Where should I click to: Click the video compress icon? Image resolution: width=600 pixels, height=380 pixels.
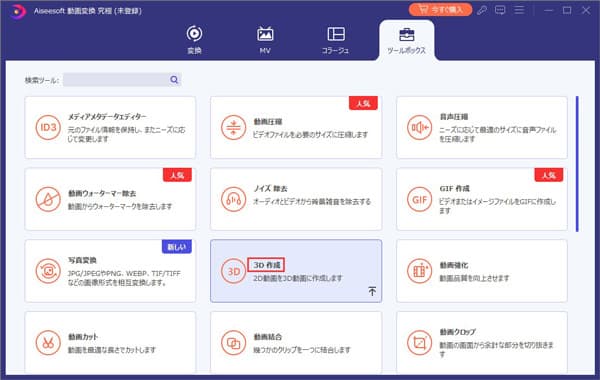tap(233, 127)
